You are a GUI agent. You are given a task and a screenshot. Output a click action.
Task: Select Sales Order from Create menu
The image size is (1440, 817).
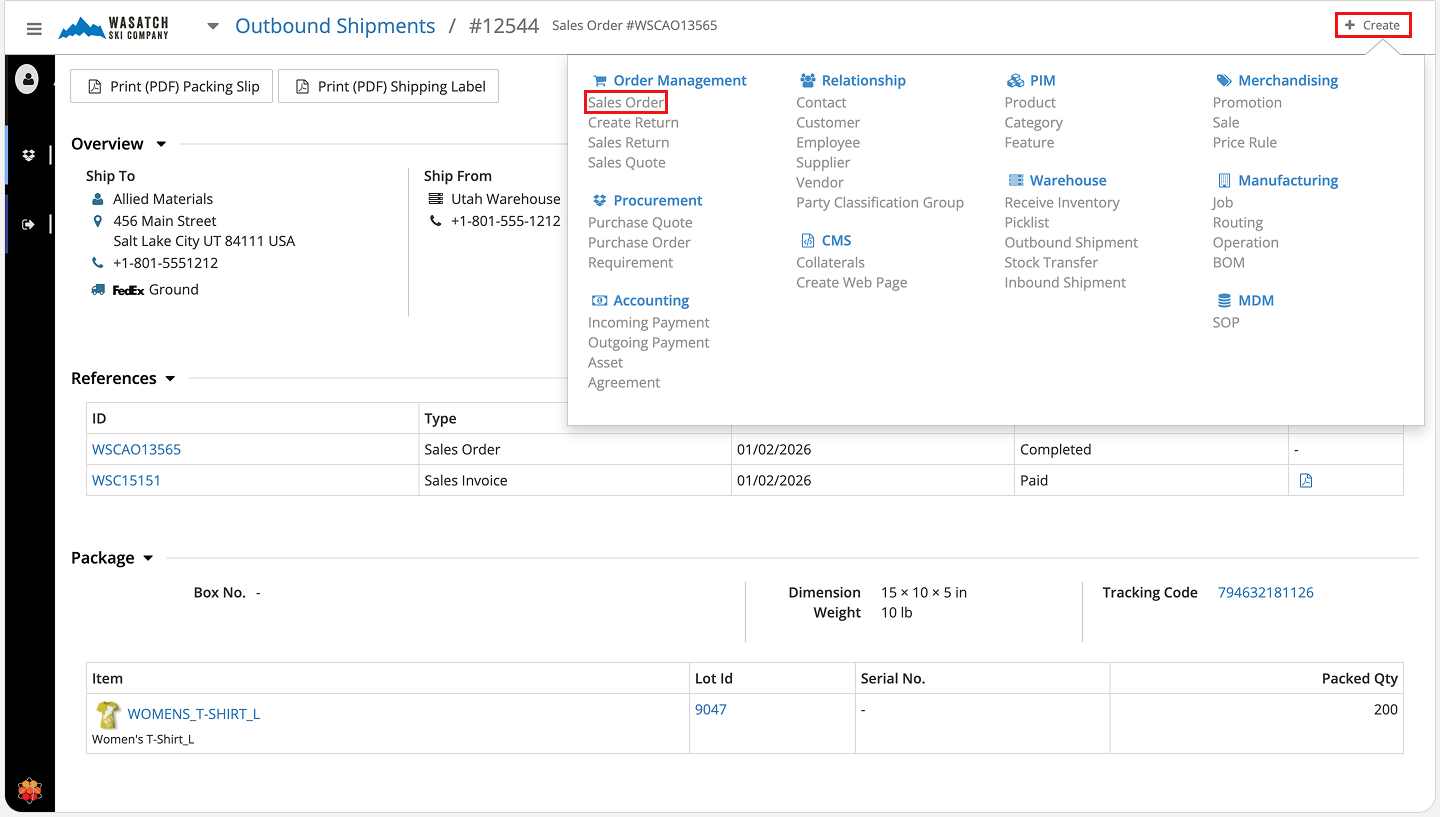coord(626,103)
